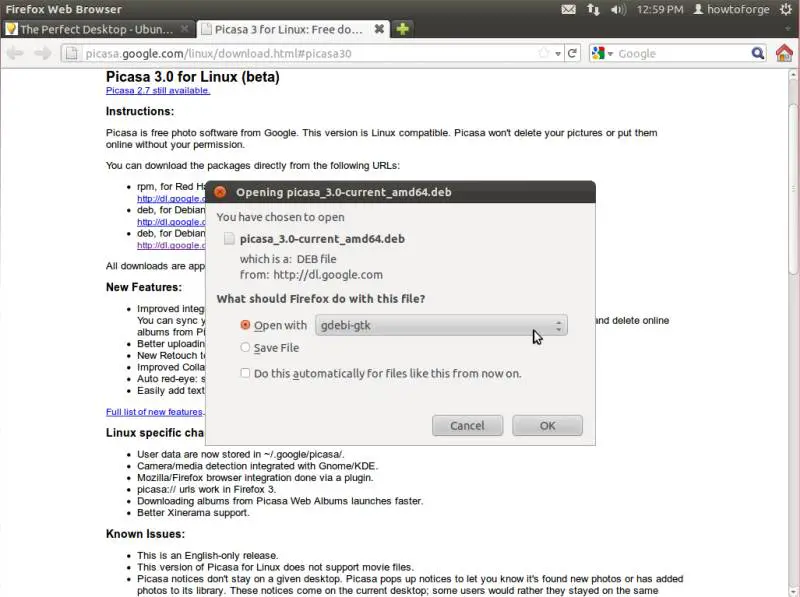The height and width of the screenshot is (597, 800).
Task: Close The Perfect Desktop tab
Action: coord(185,29)
